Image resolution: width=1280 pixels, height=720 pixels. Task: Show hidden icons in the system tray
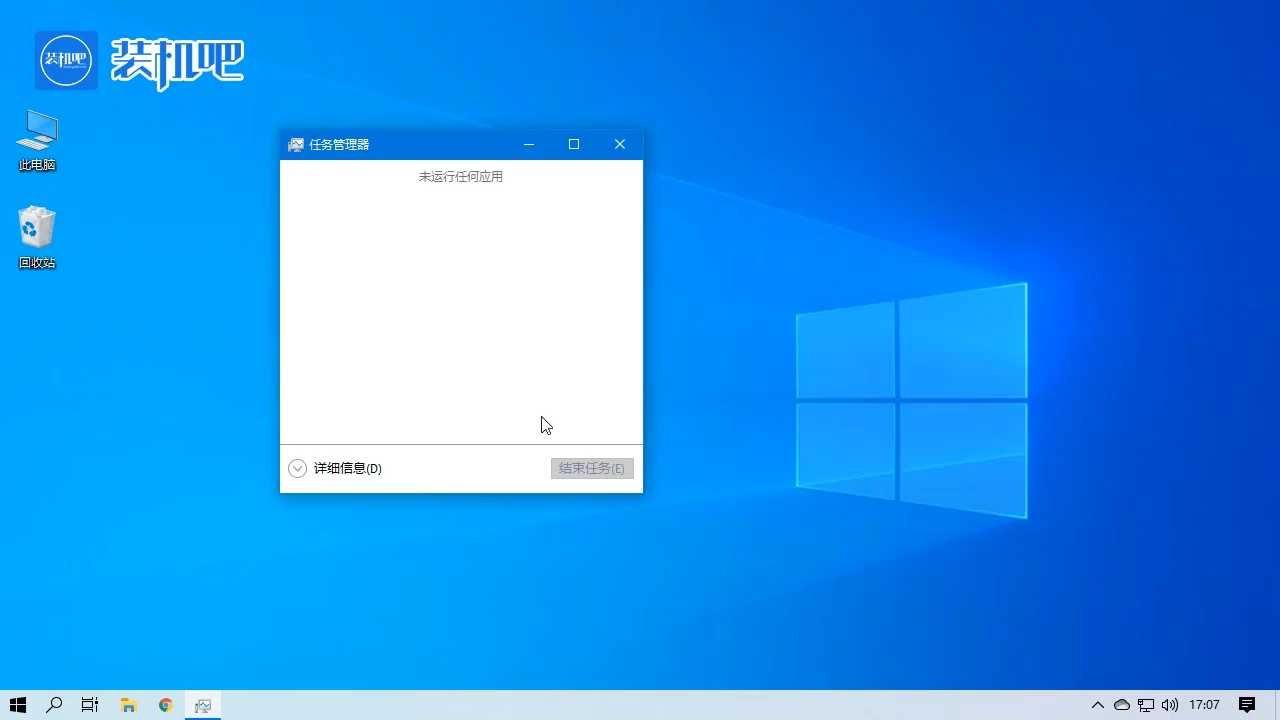1098,705
